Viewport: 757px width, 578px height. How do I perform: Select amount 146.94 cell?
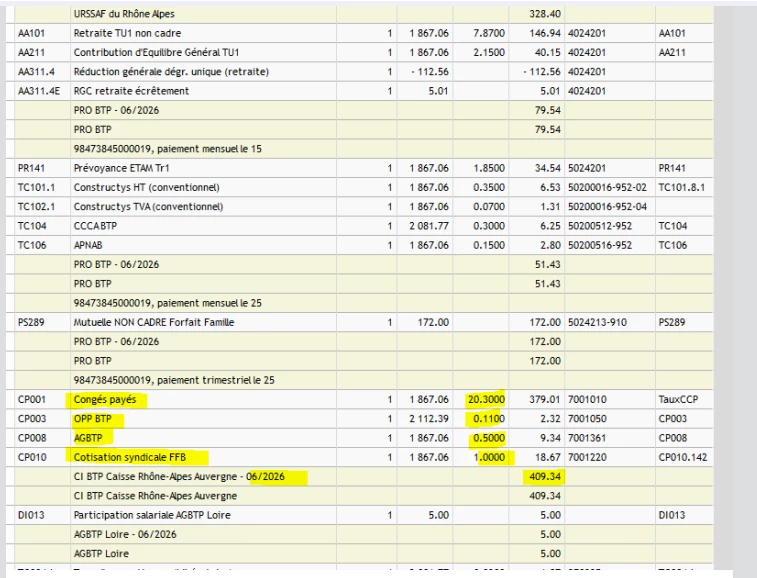click(545, 33)
